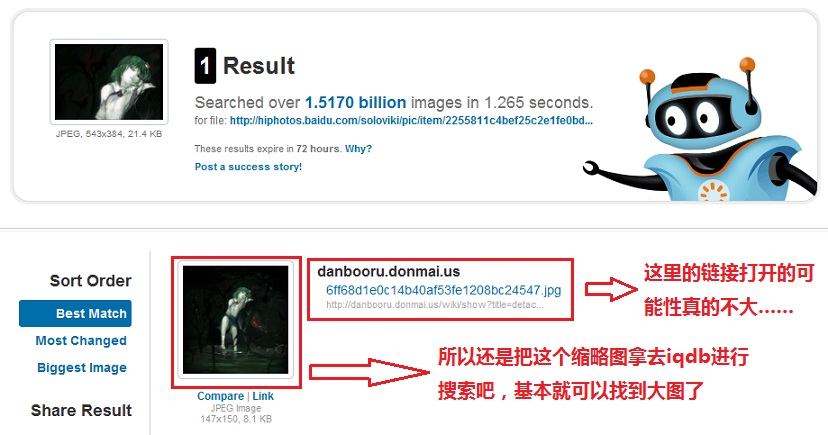
Task: Click the TinEye robot mascot
Action: pos(702,129)
